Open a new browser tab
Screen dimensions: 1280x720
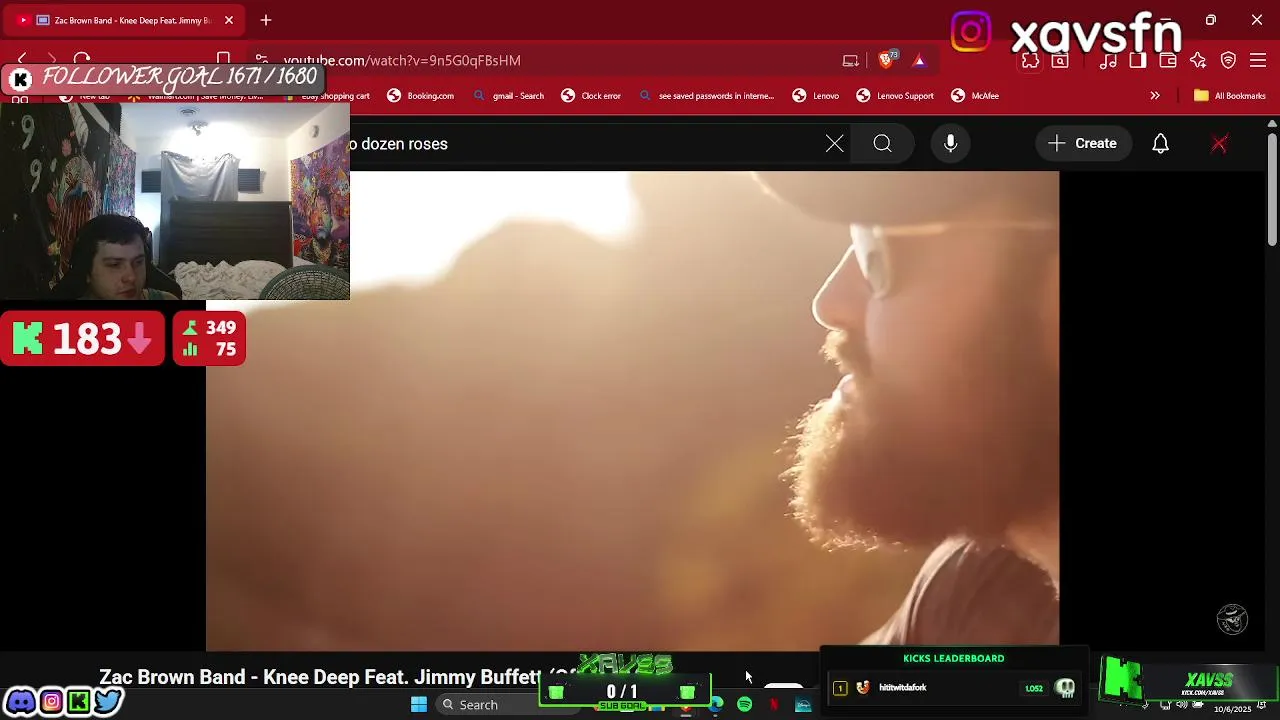pyautogui.click(x=266, y=20)
